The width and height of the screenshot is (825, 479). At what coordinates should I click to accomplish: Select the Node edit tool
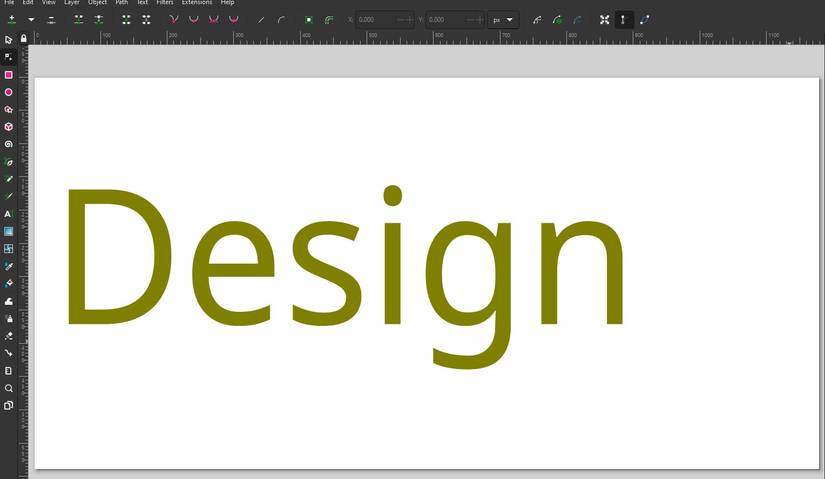point(8,57)
